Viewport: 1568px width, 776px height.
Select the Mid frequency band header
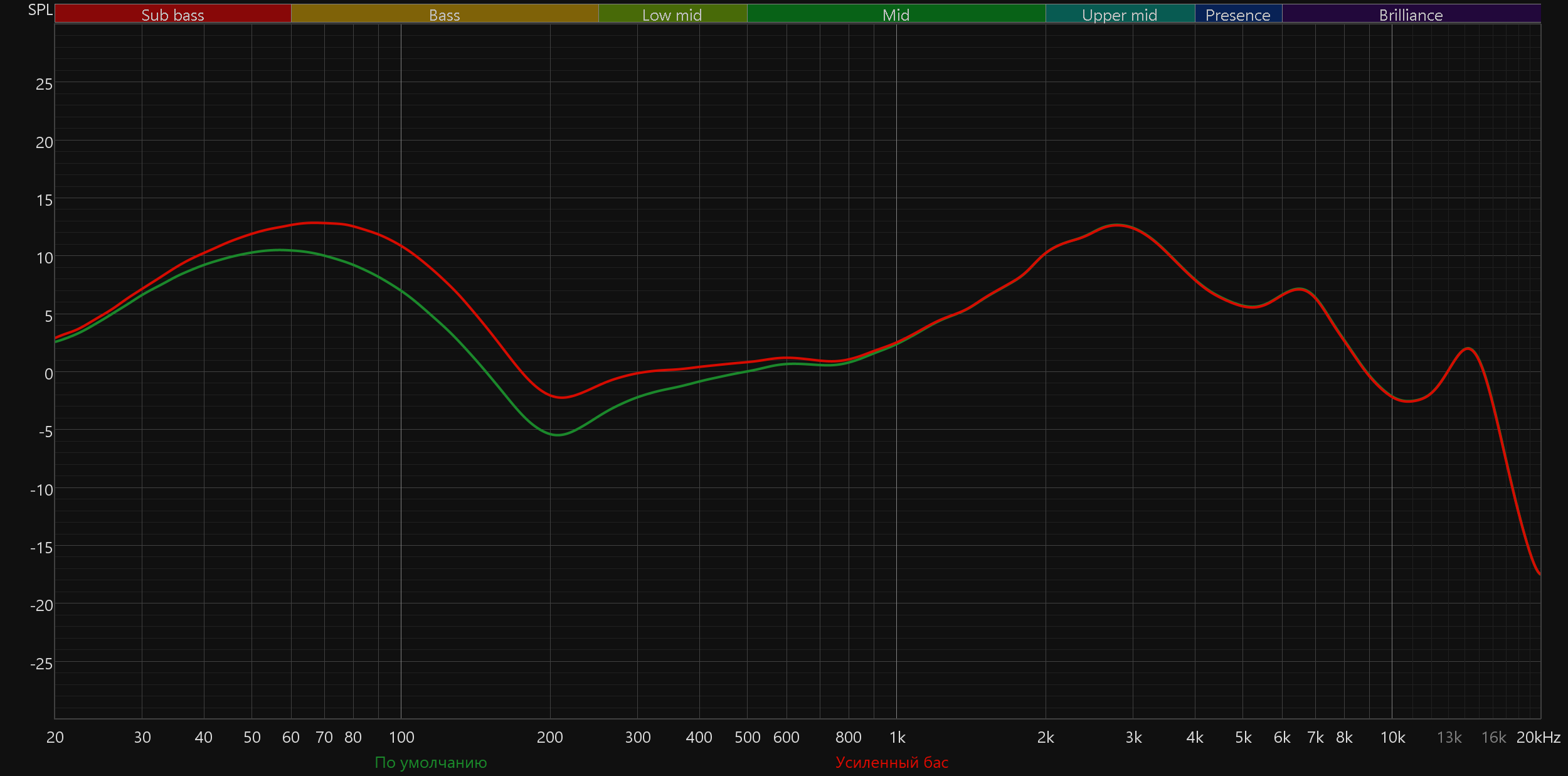pos(896,14)
